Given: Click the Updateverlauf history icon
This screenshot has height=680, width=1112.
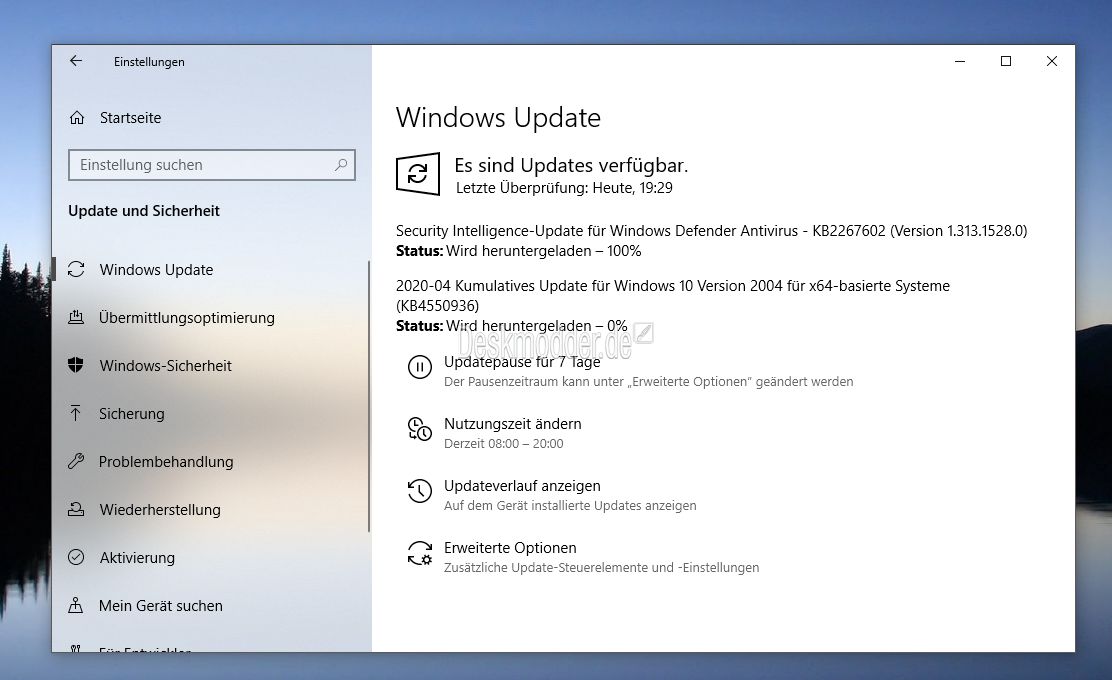Looking at the screenshot, I should (x=420, y=491).
